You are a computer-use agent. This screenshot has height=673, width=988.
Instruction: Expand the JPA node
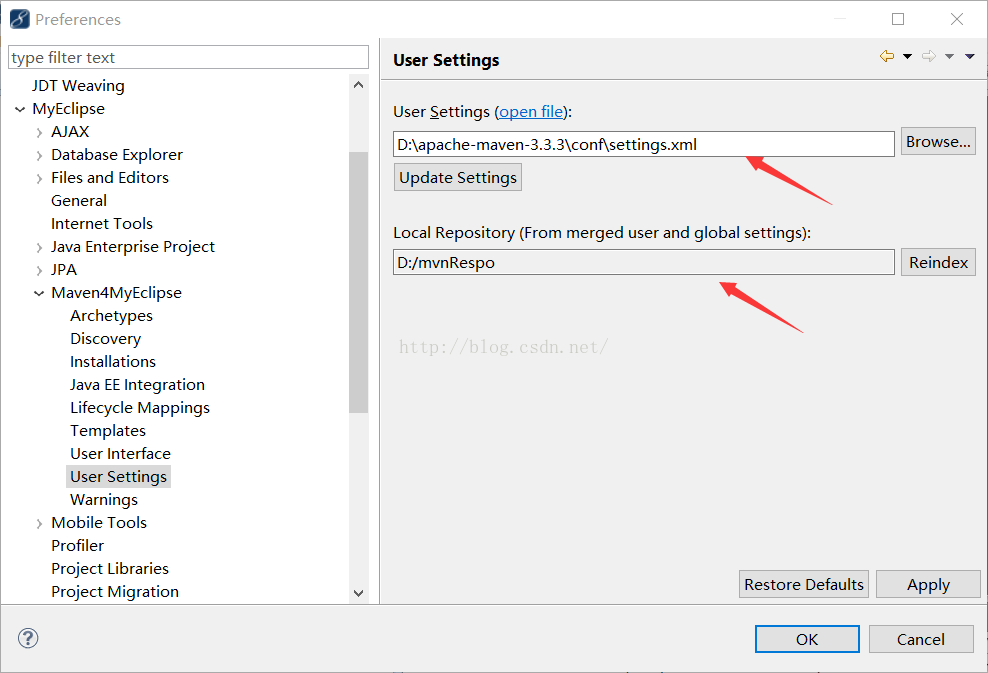coord(39,270)
